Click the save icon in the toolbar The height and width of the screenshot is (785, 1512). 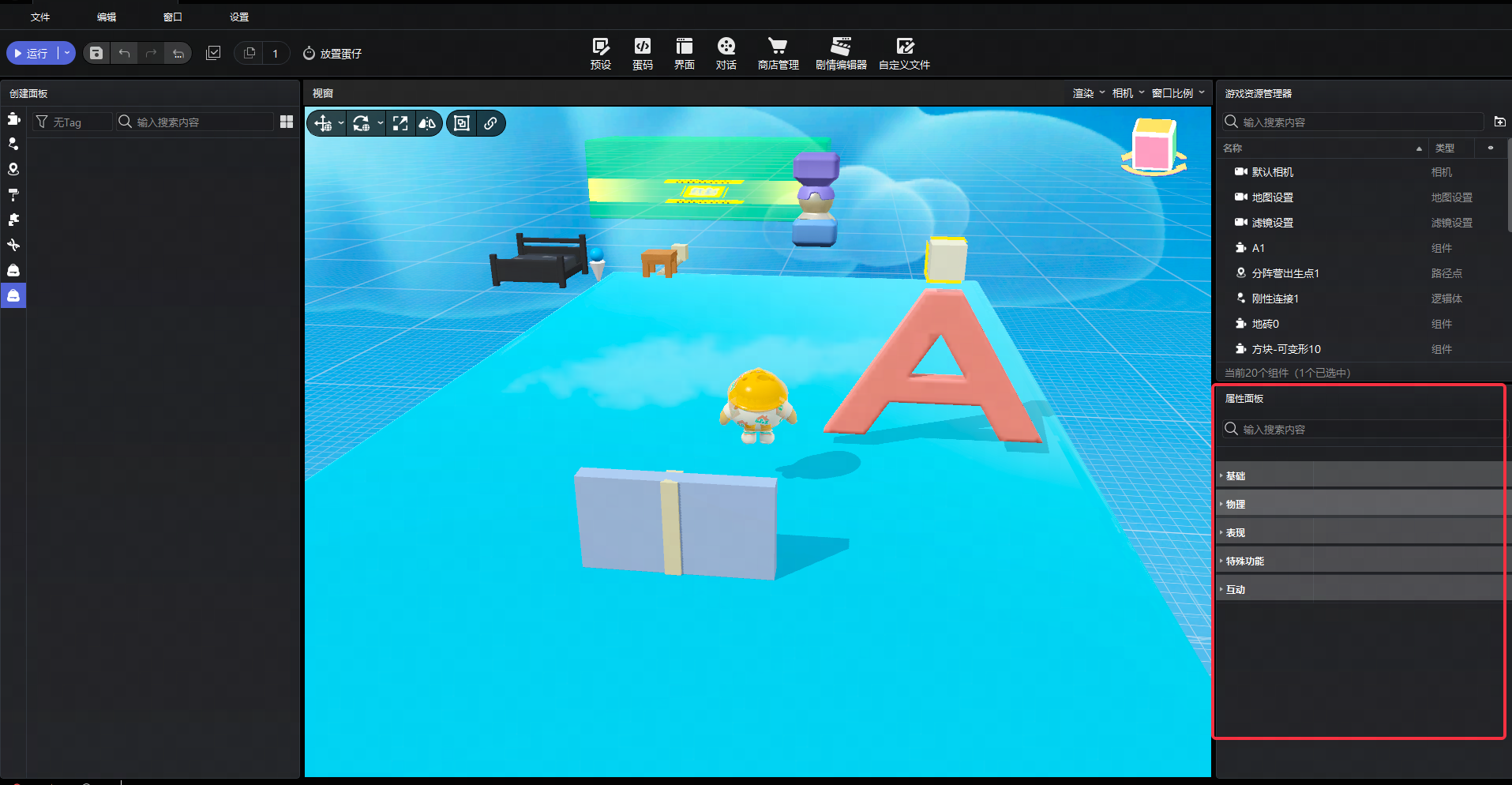tap(96, 53)
